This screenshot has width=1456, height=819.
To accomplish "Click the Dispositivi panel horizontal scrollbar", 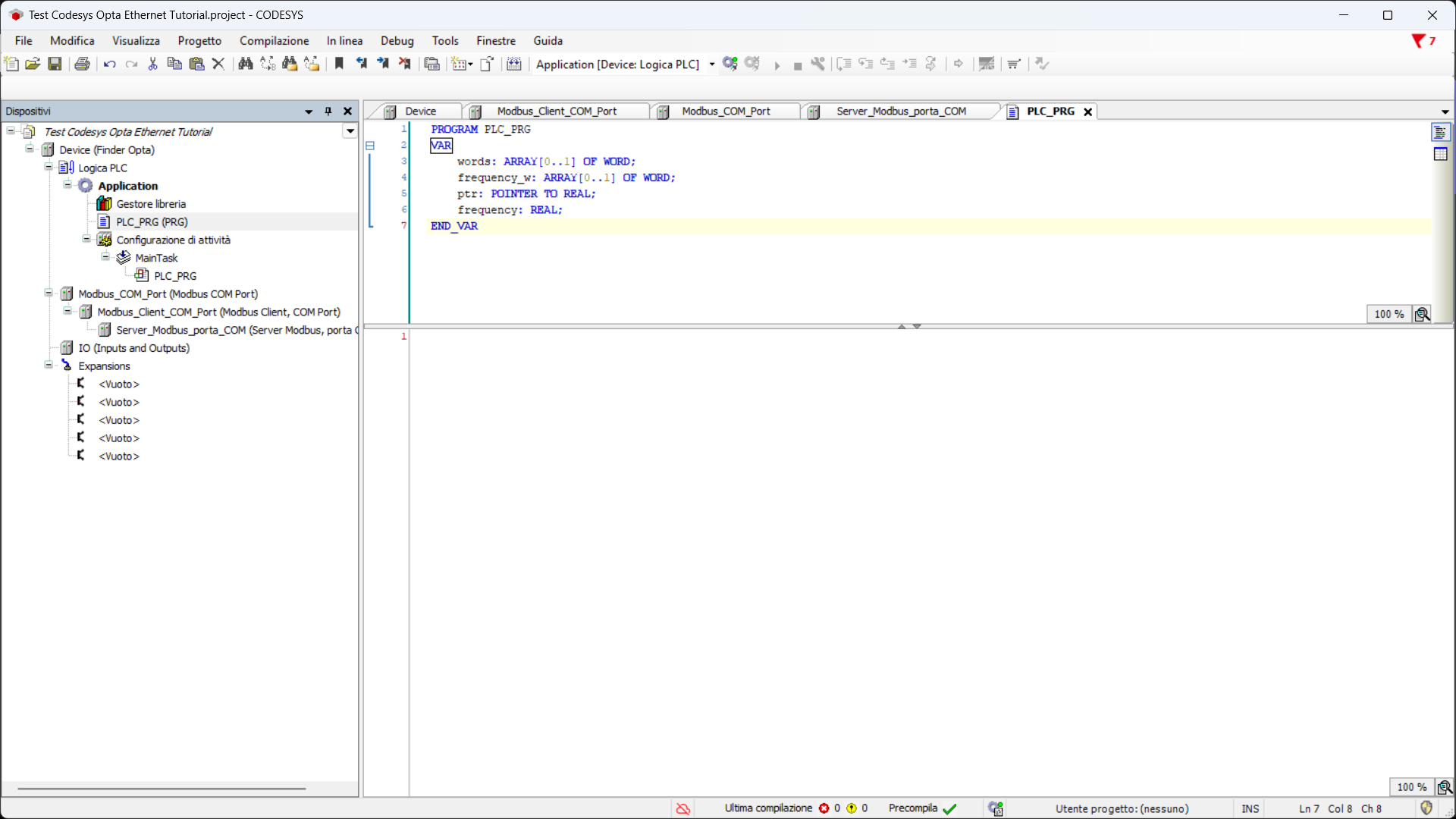I will click(161, 789).
